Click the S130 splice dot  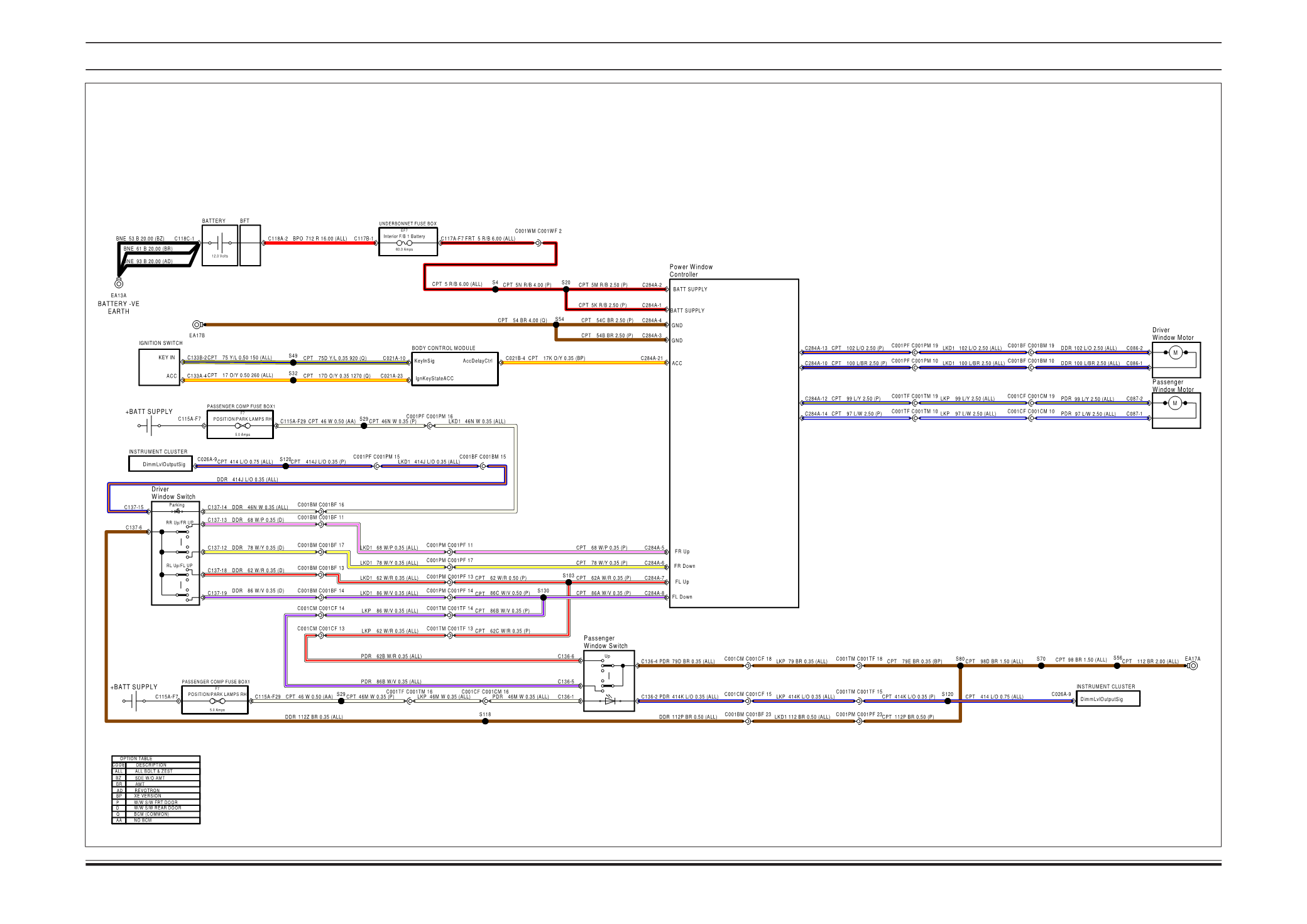click(x=544, y=597)
